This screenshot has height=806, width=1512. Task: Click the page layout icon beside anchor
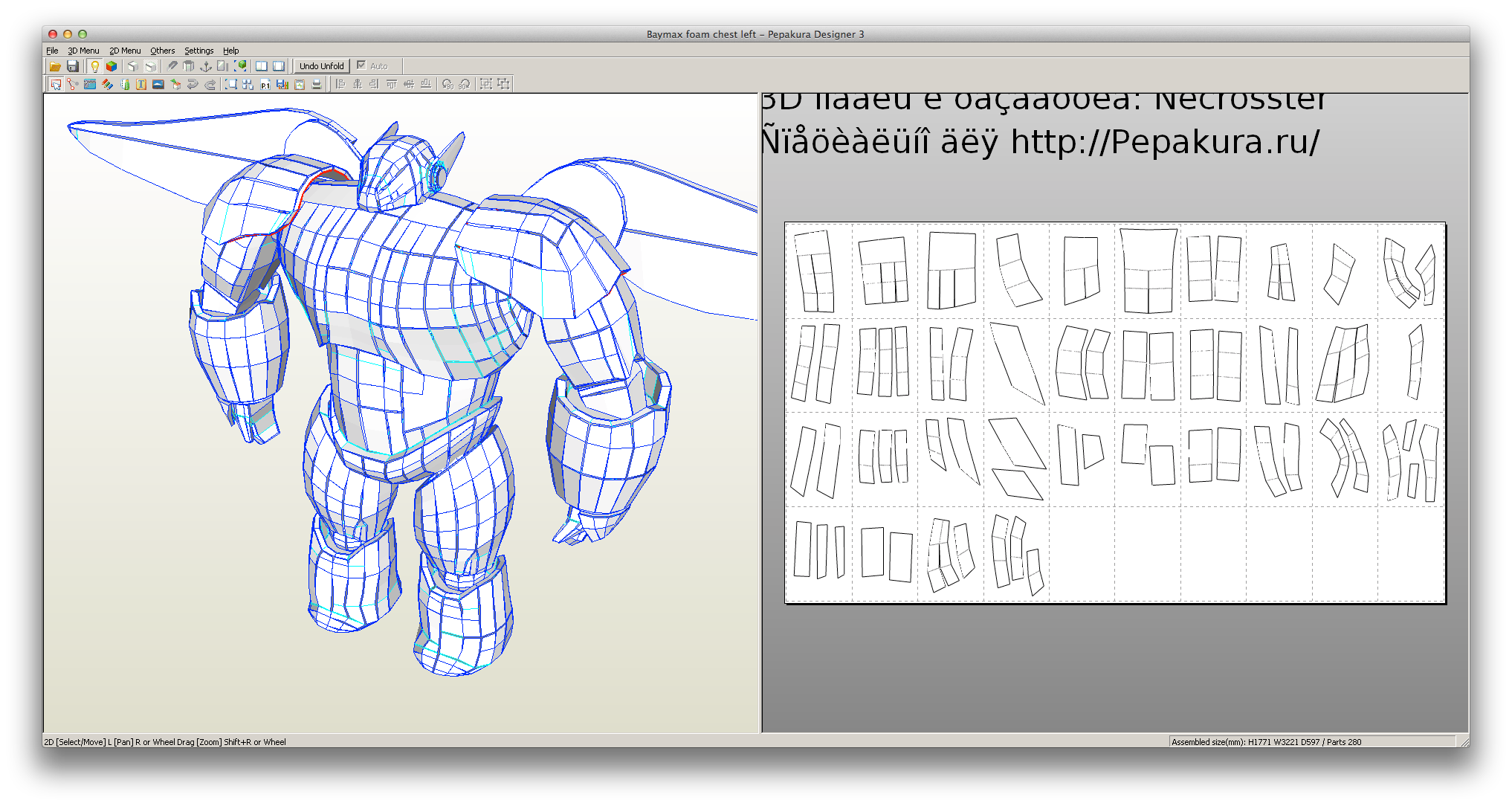coord(223,66)
